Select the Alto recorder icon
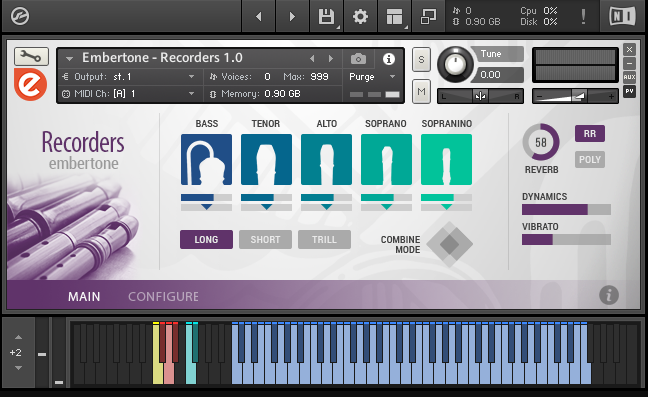Viewport: 648px width, 397px height. [x=326, y=159]
